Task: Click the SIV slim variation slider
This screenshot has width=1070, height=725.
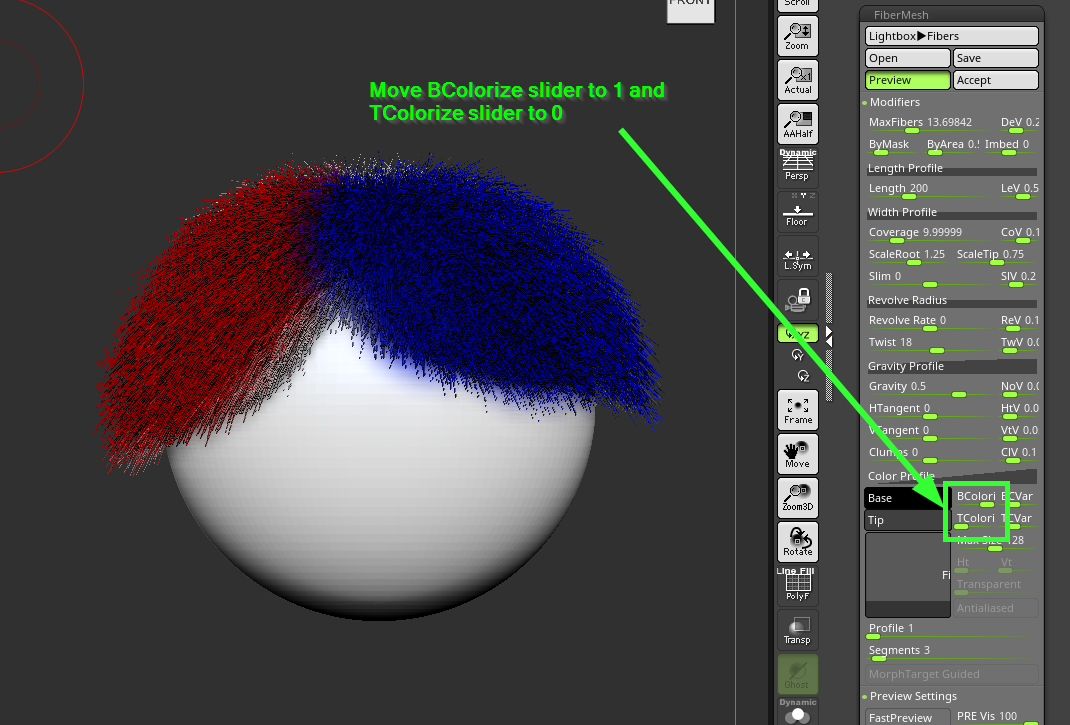Action: click(1019, 277)
